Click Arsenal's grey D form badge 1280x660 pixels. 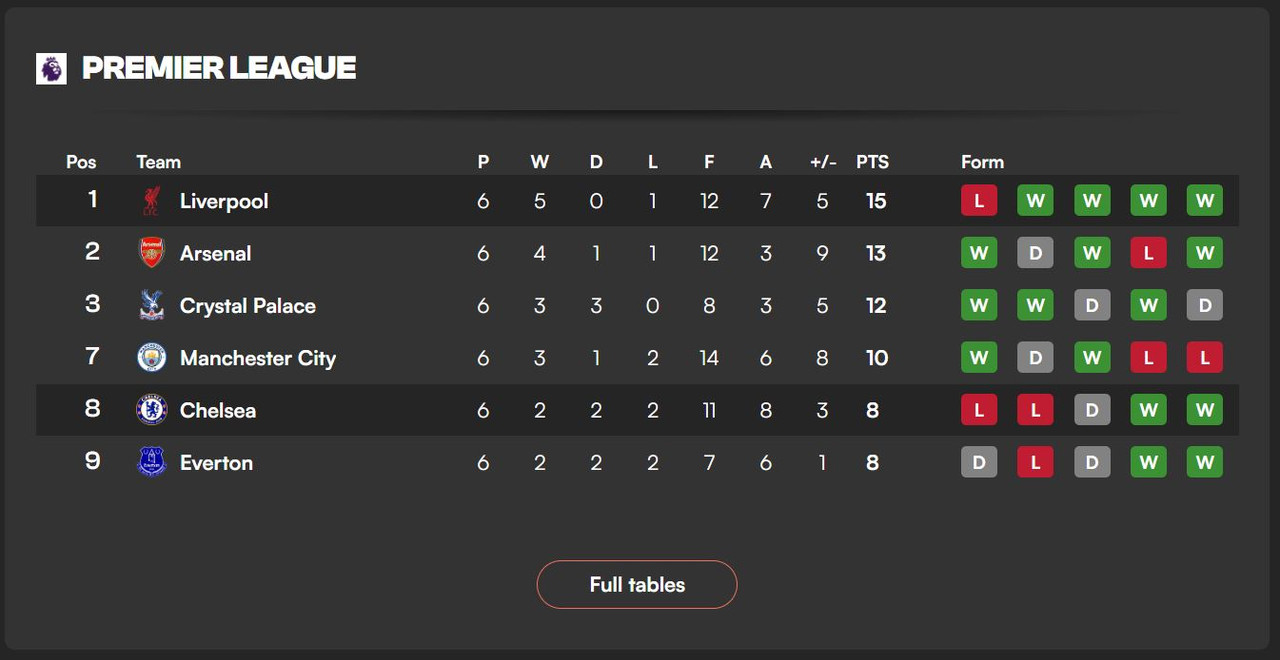pos(1035,253)
